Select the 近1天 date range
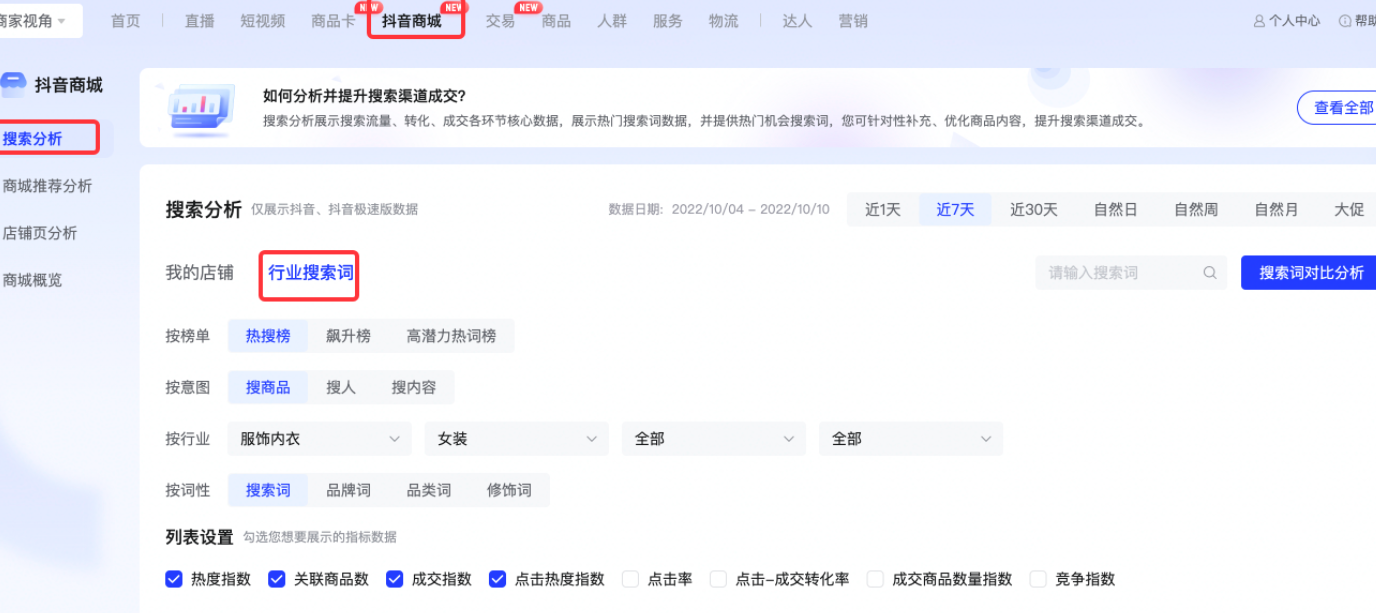Screen dimensions: 1376x613 [x=883, y=210]
